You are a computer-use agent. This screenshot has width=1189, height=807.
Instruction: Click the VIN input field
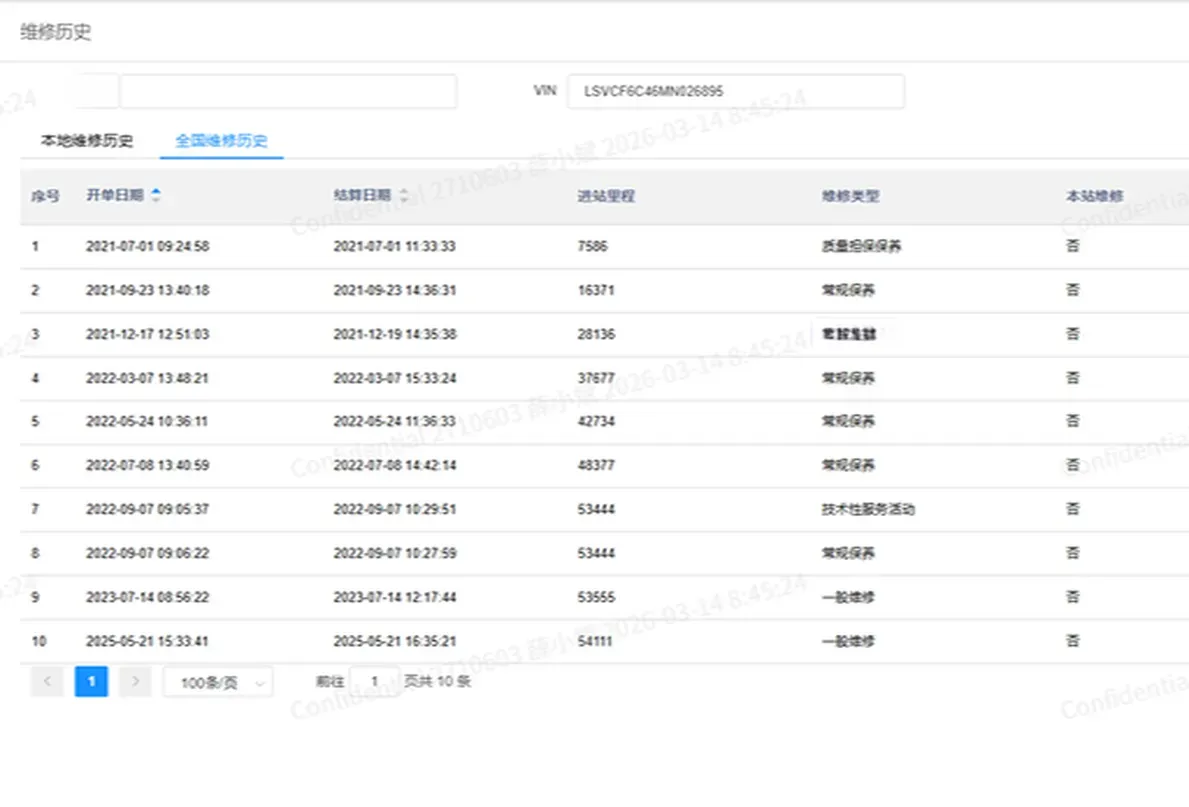(x=735, y=90)
